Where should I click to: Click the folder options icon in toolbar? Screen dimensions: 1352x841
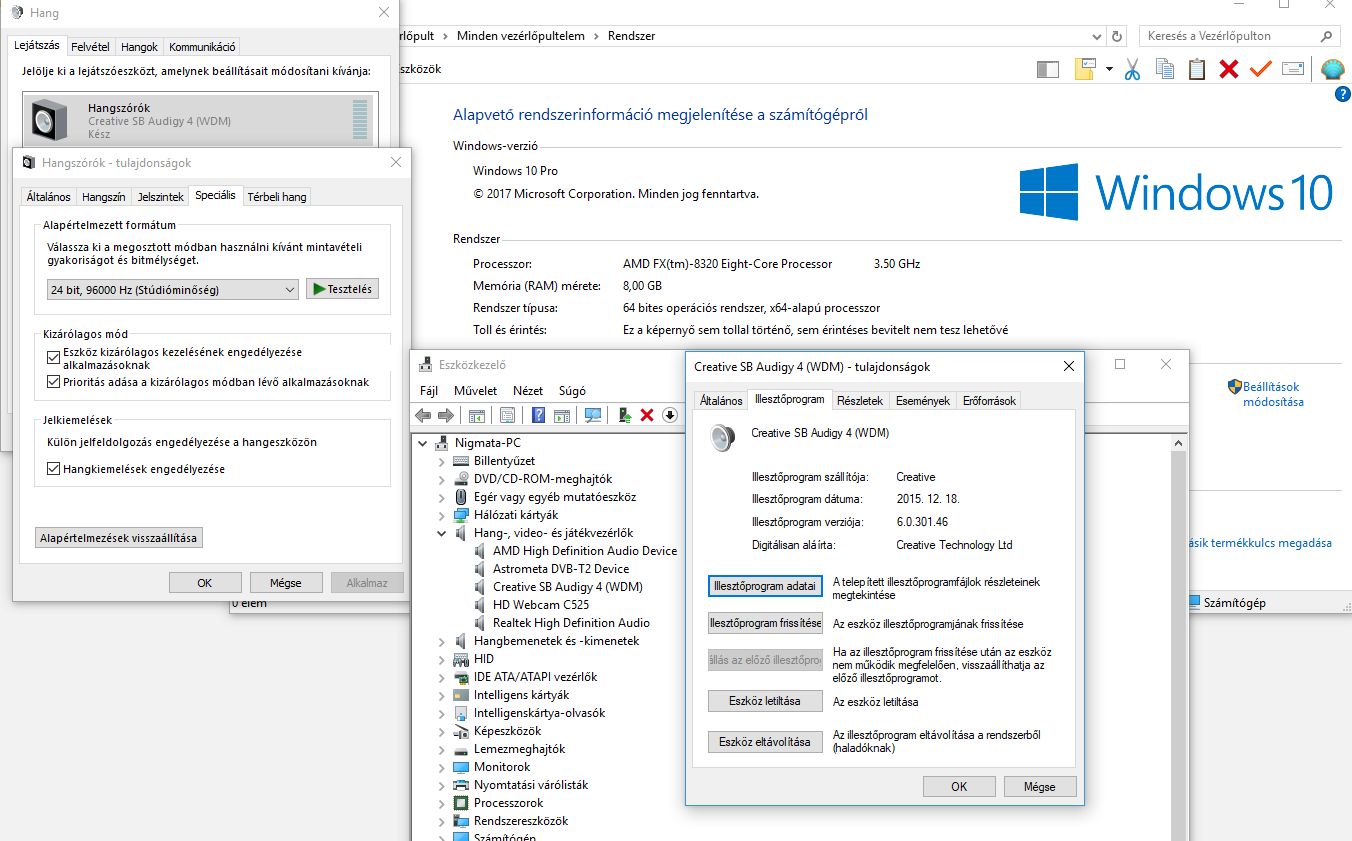[1086, 69]
